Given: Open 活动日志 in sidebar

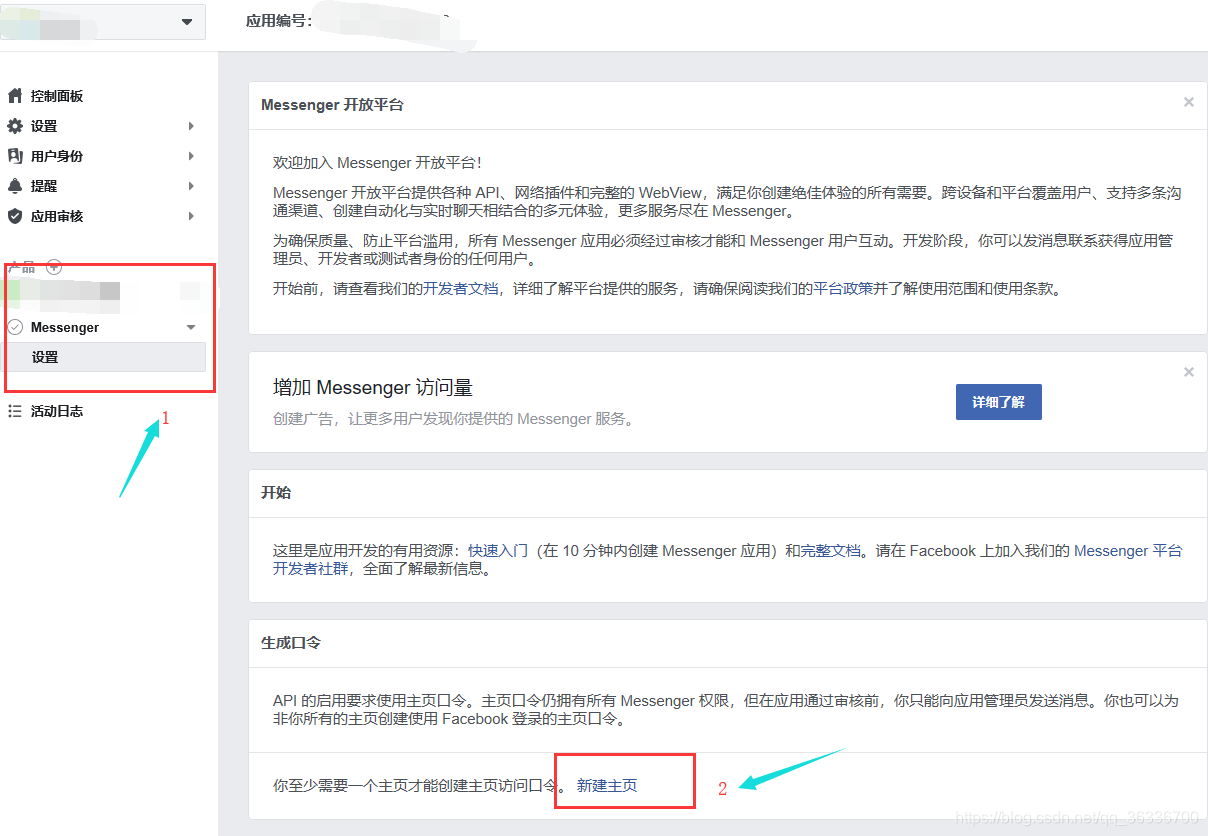Looking at the screenshot, I should point(57,411).
